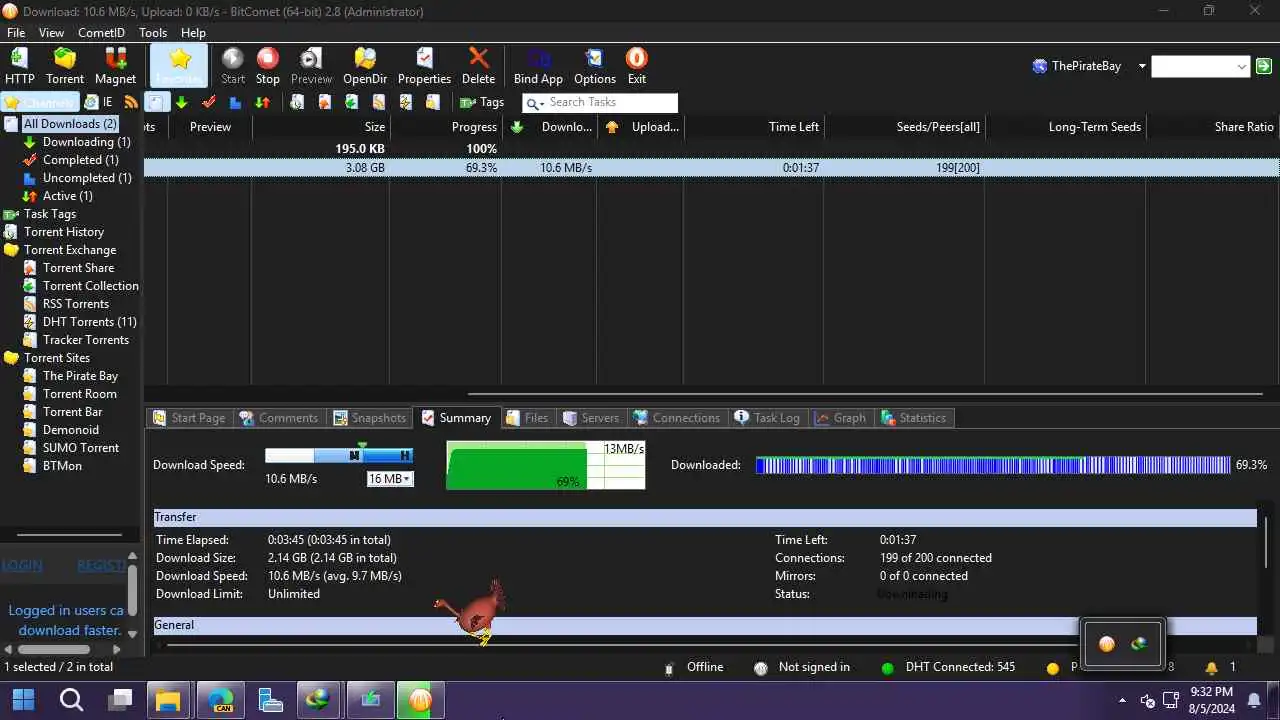
Task: Switch to the Comments tab
Action: [x=278, y=418]
